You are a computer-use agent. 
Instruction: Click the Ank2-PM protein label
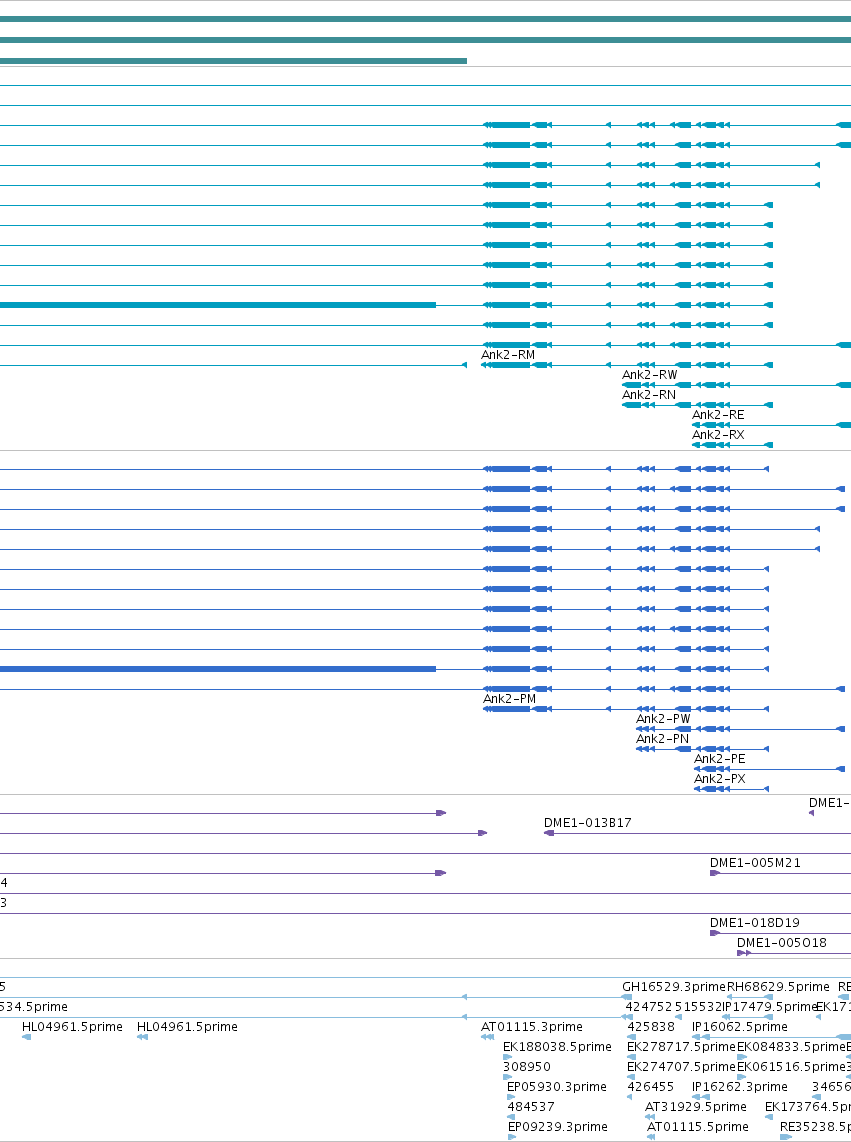tap(509, 698)
